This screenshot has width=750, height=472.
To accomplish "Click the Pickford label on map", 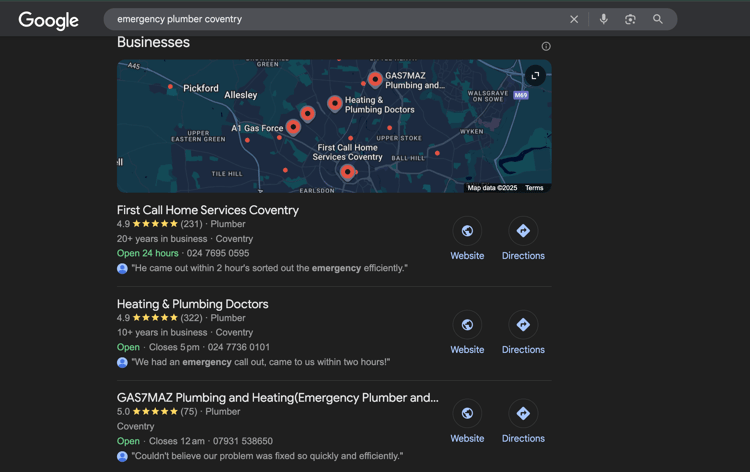I will [x=200, y=88].
